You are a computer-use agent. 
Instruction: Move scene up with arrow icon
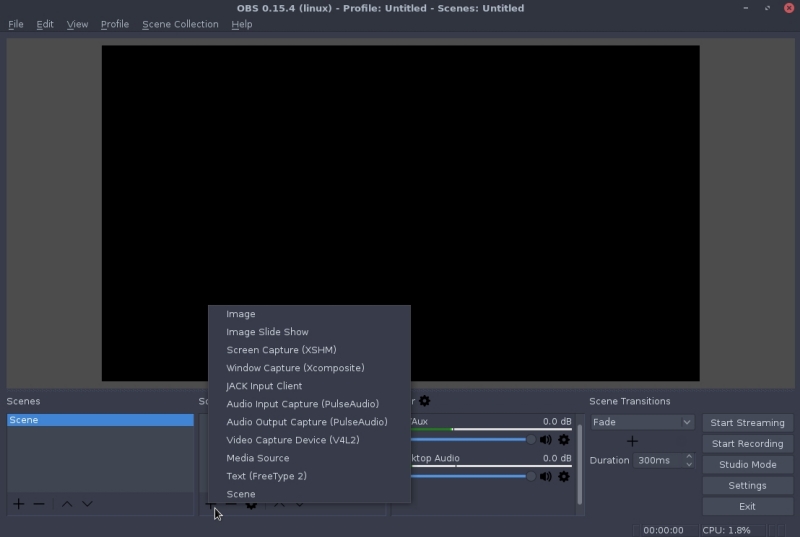pos(67,504)
